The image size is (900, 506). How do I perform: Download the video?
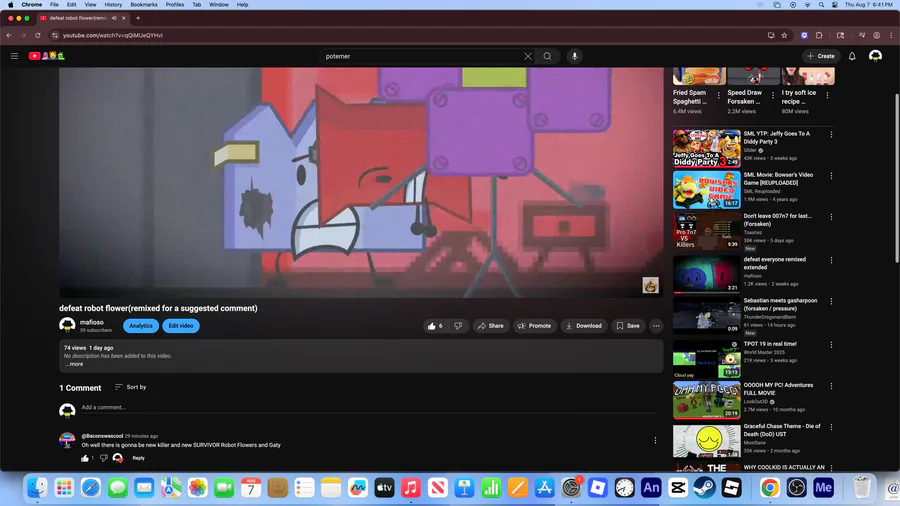click(x=584, y=326)
